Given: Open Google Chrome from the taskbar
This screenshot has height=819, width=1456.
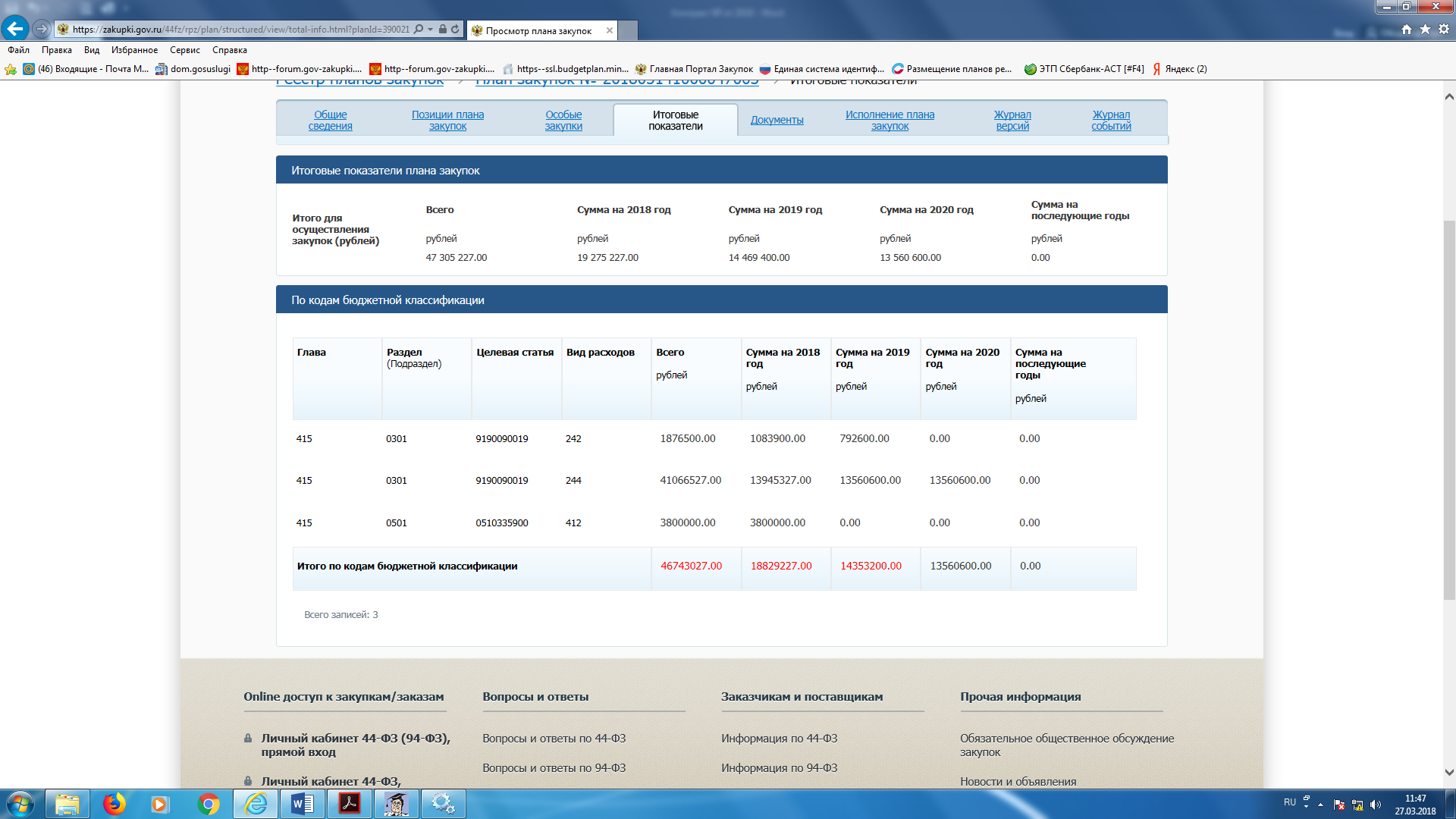Looking at the screenshot, I should [x=208, y=803].
